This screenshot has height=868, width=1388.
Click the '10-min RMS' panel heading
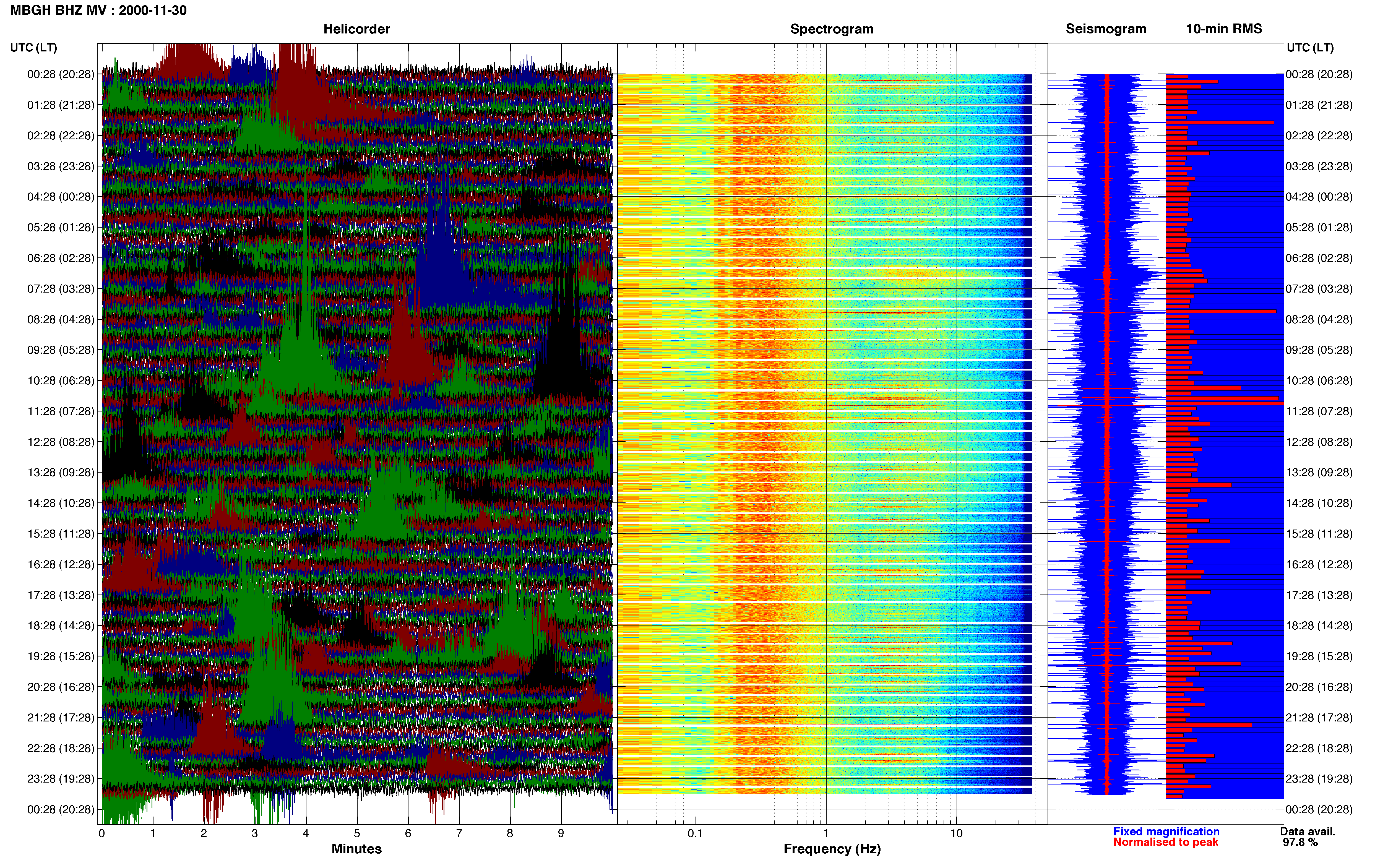tap(1224, 29)
